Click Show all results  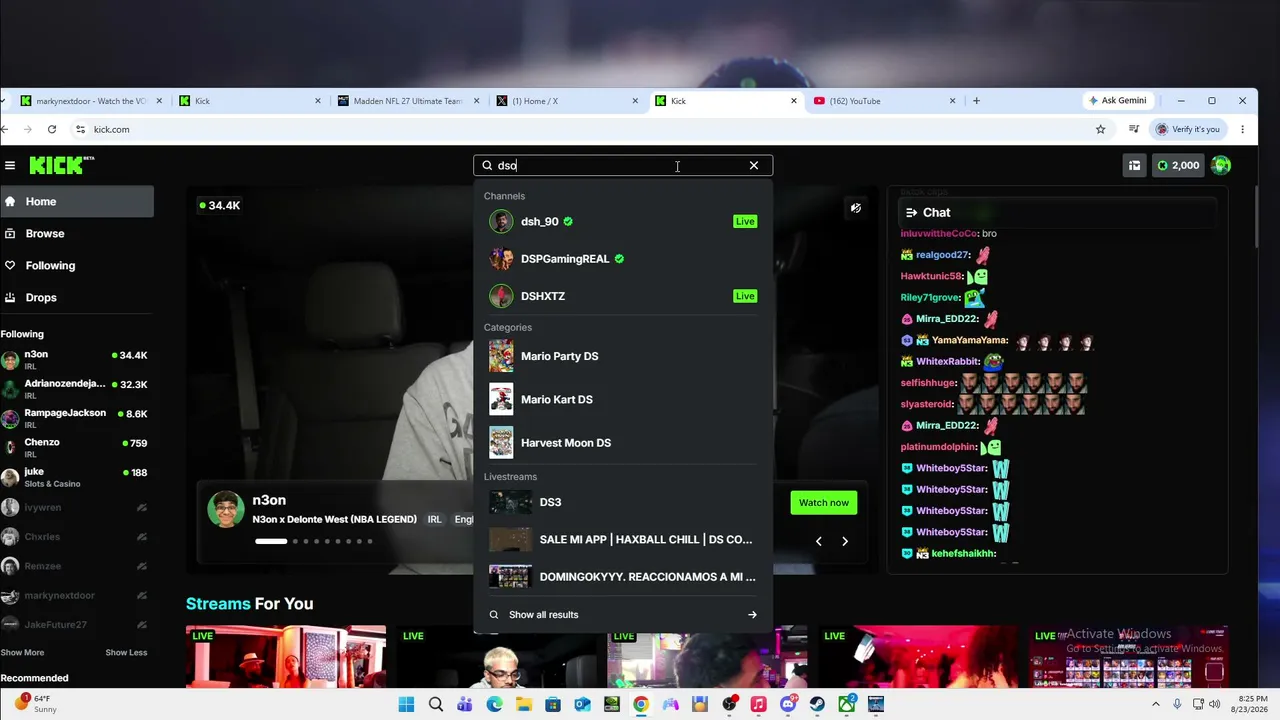coord(543,615)
